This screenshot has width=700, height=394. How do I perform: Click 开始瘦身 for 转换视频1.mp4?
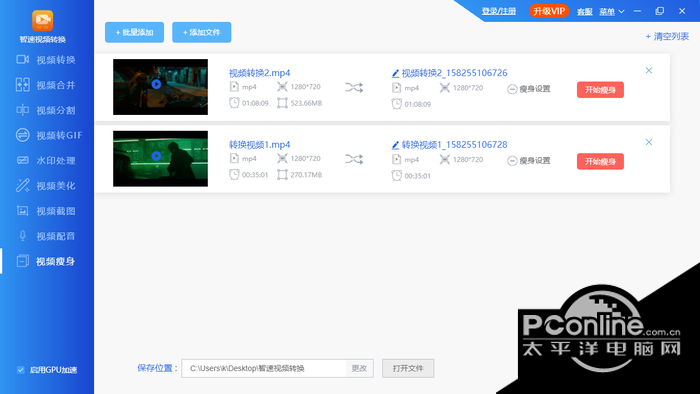click(600, 162)
